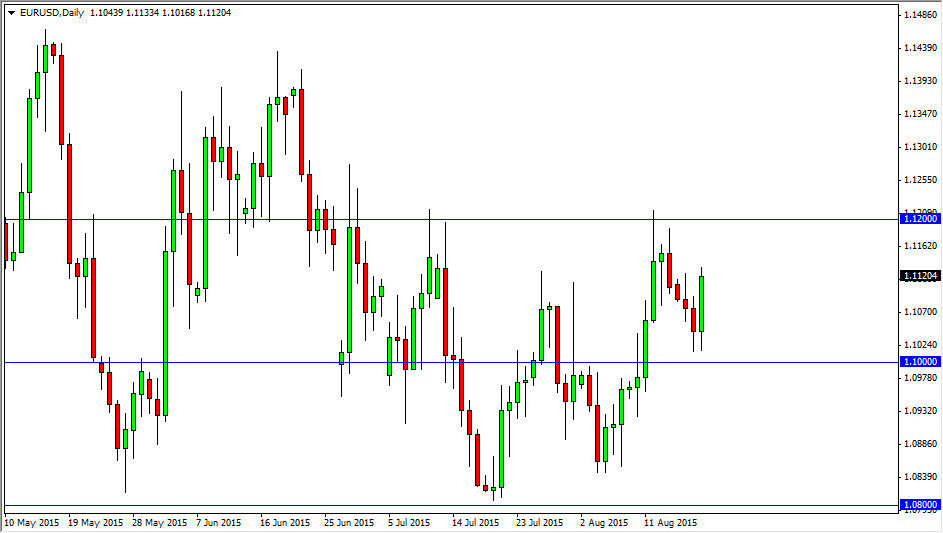
Task: Click the 1.12550 price scale value
Action: click(921, 180)
